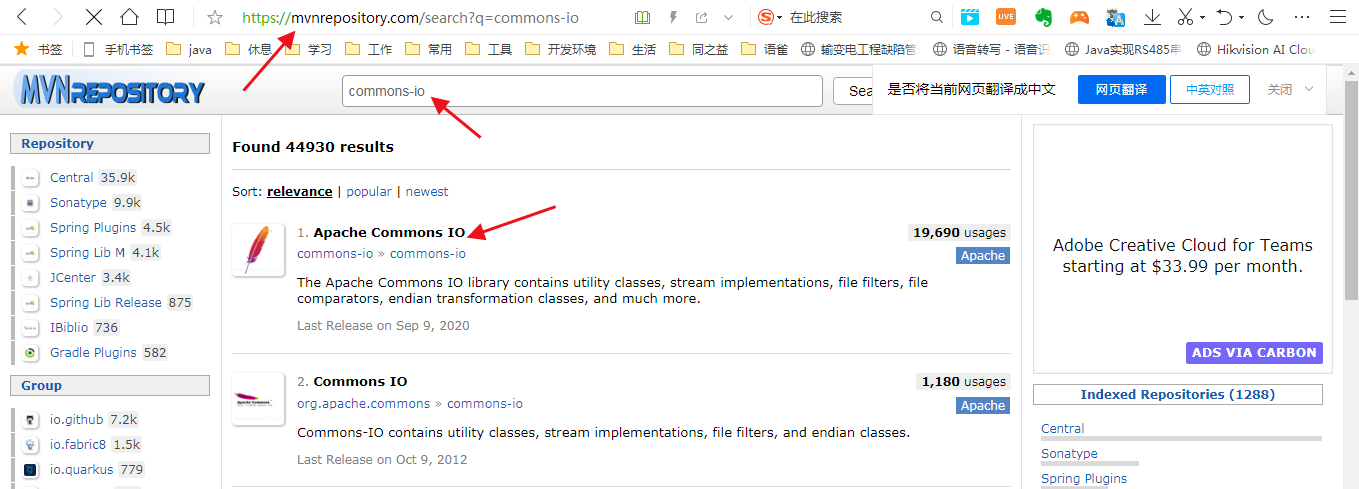Image resolution: width=1359 pixels, height=489 pixels.
Task: Open the second Commons IO result title
Action: (x=360, y=382)
